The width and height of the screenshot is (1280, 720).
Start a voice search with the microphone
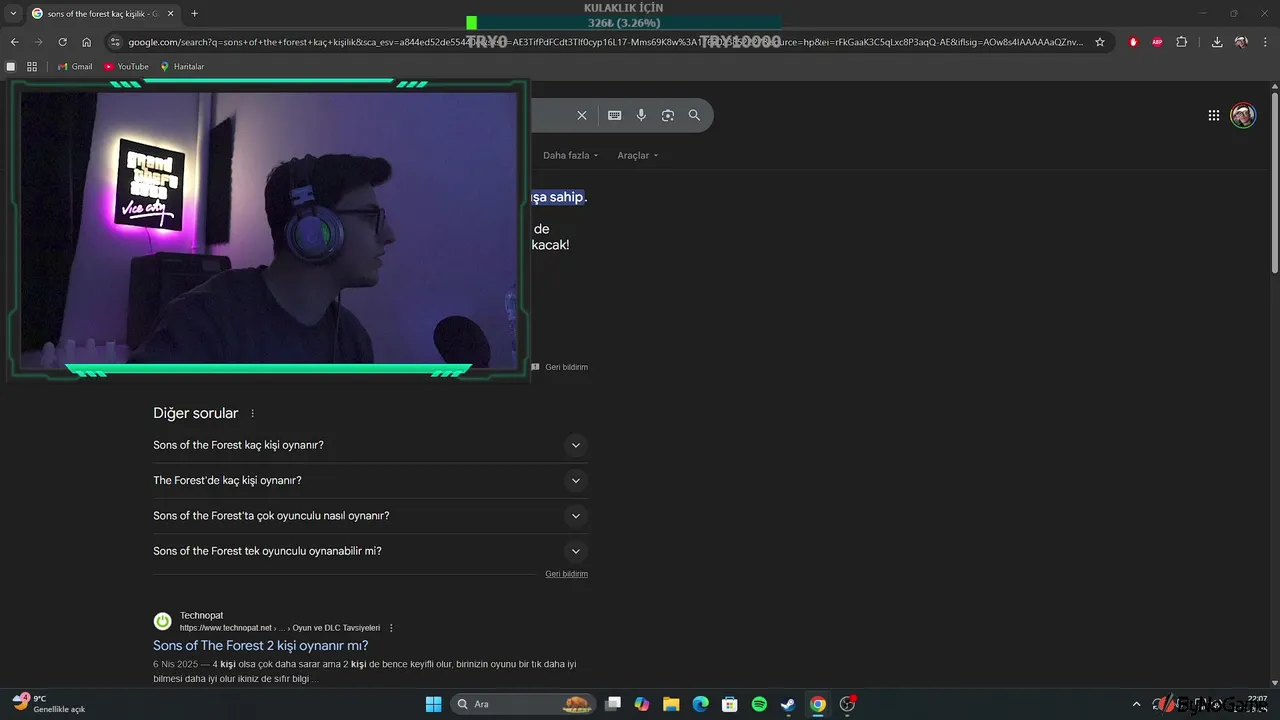coord(641,115)
